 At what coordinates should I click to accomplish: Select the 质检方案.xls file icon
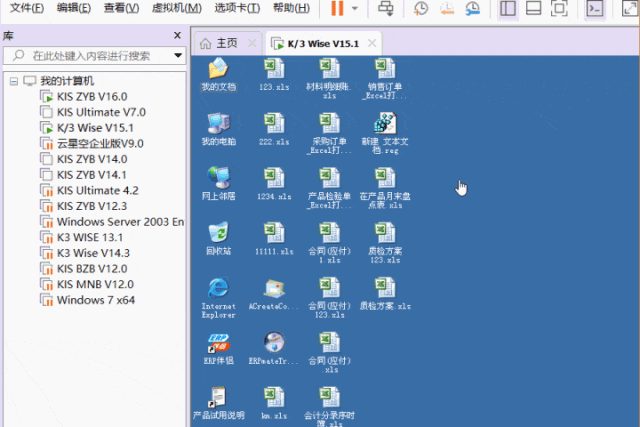[x=385, y=294]
